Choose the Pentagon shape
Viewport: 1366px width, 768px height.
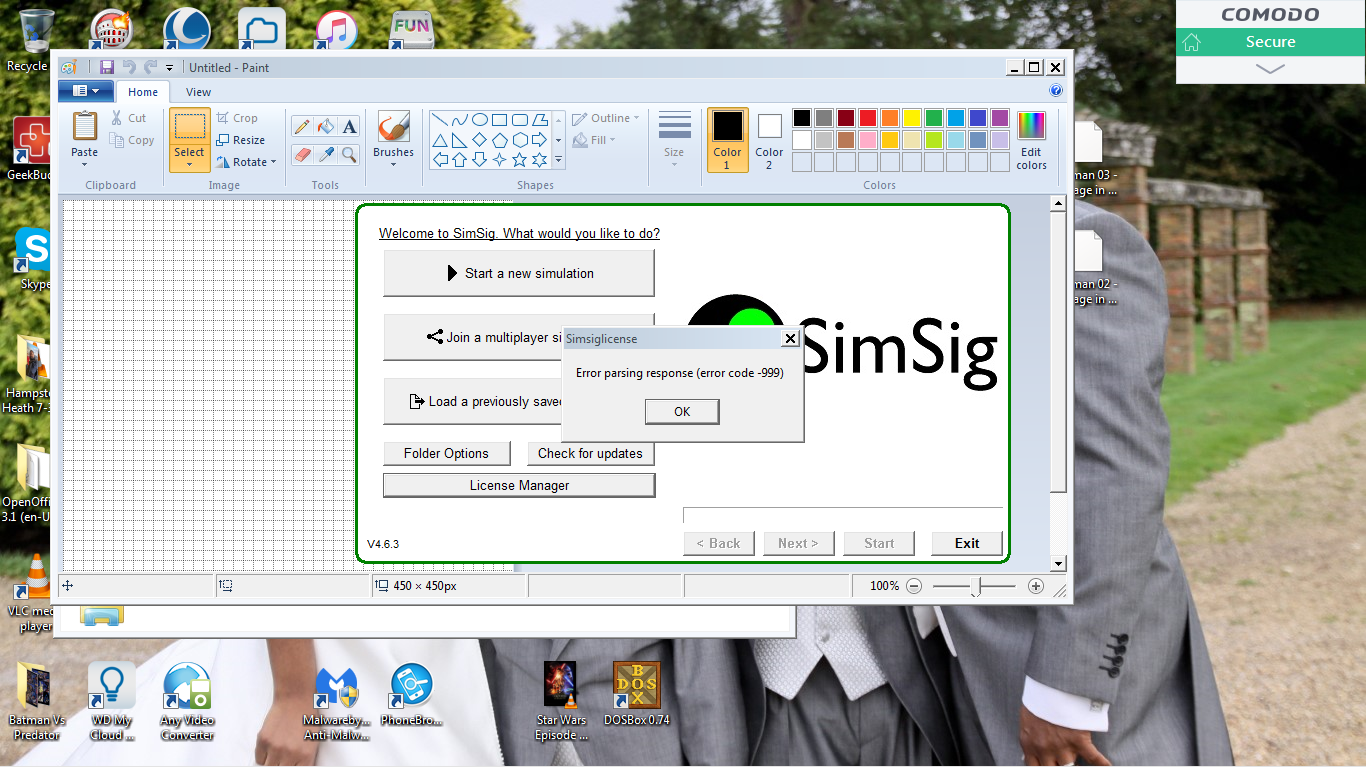coord(499,139)
